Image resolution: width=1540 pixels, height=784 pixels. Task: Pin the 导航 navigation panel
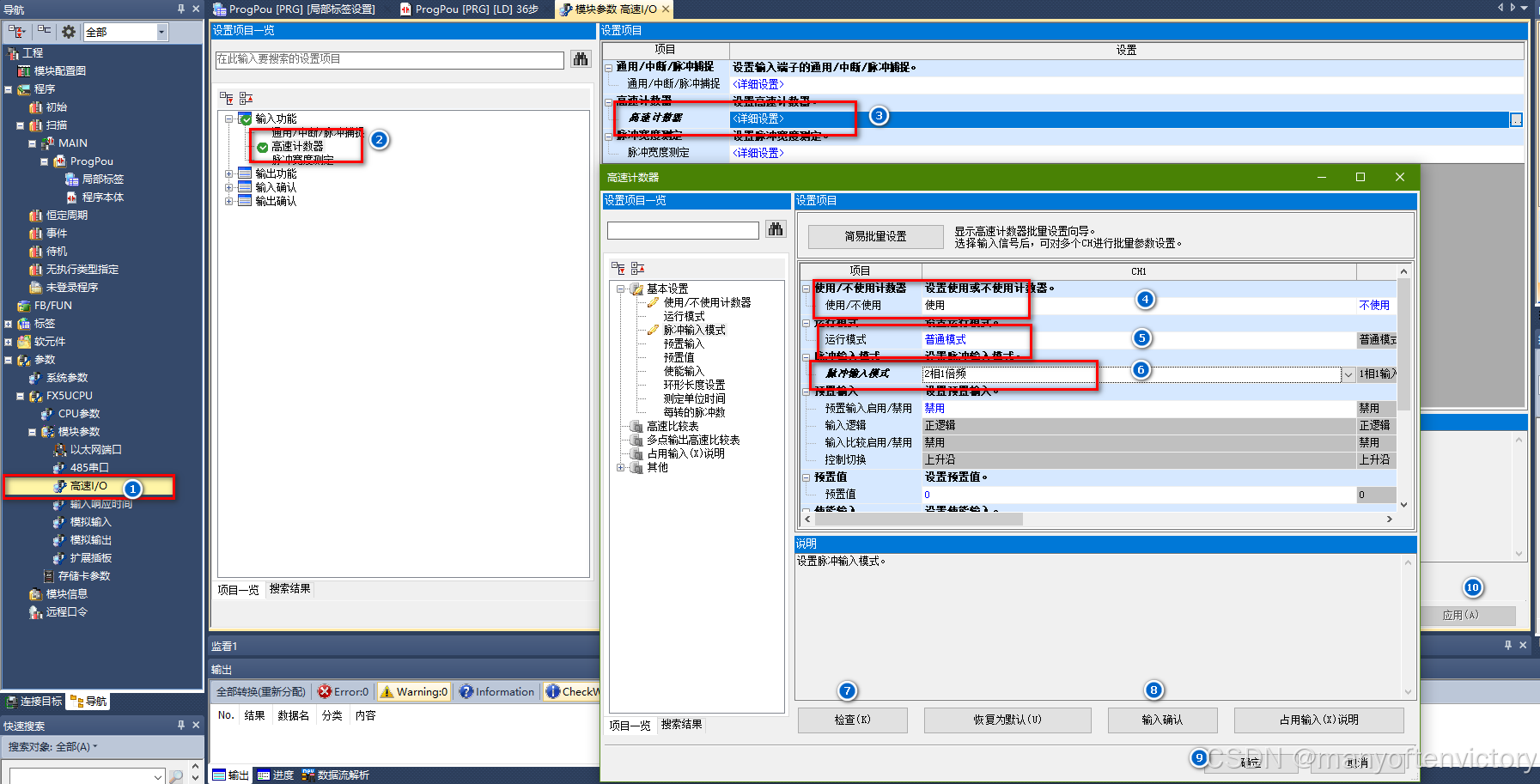click(x=181, y=9)
